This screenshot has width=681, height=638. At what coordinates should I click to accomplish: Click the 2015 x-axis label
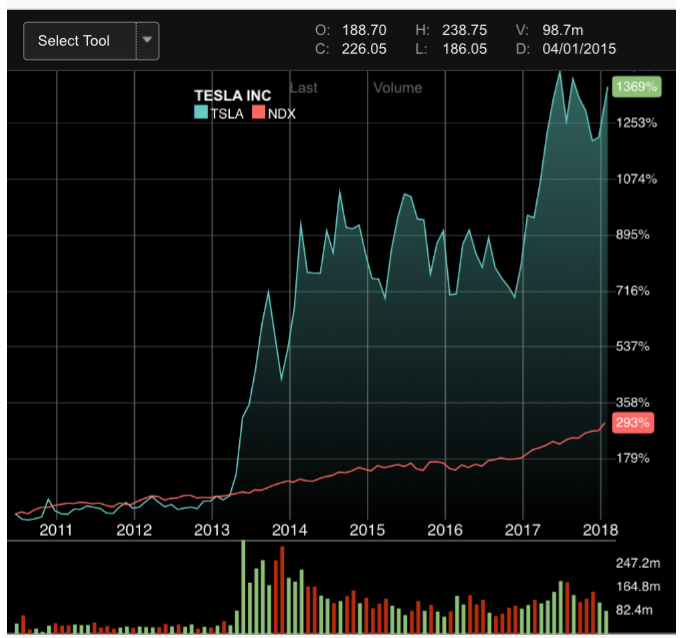367,530
